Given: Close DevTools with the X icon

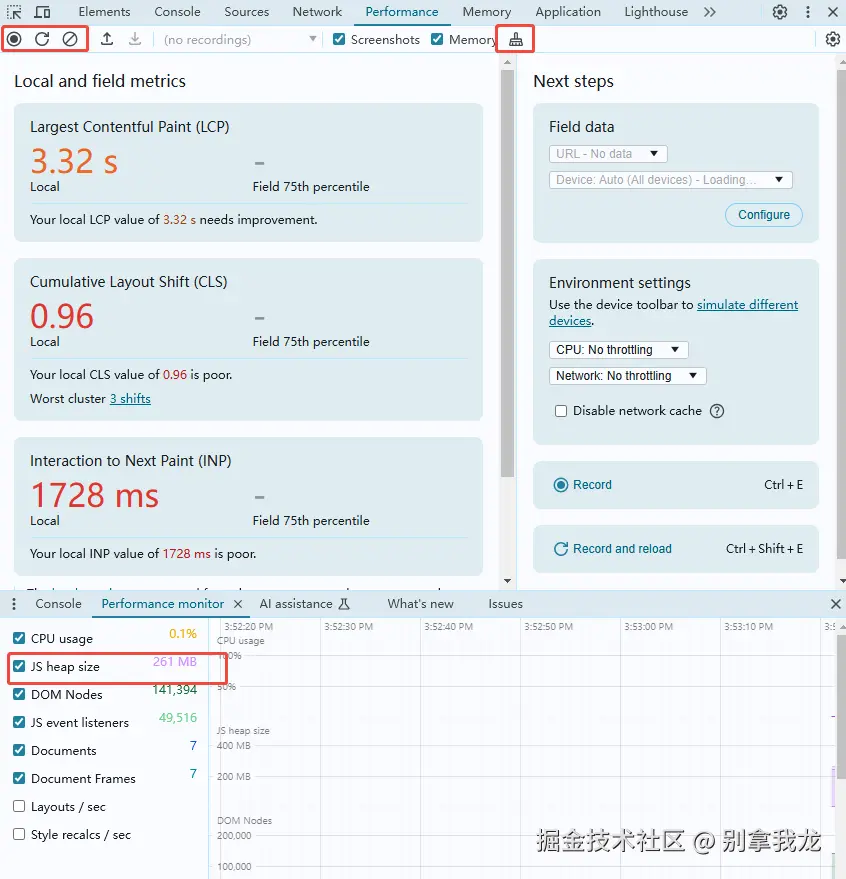Looking at the screenshot, I should tap(833, 12).
